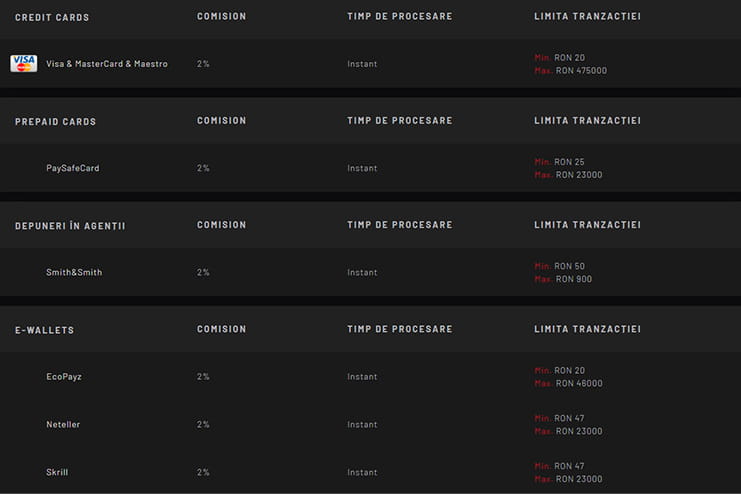Viewport: 741px width, 494px height.
Task: Click the Visa MasterCard logo icon
Action: click(24, 63)
